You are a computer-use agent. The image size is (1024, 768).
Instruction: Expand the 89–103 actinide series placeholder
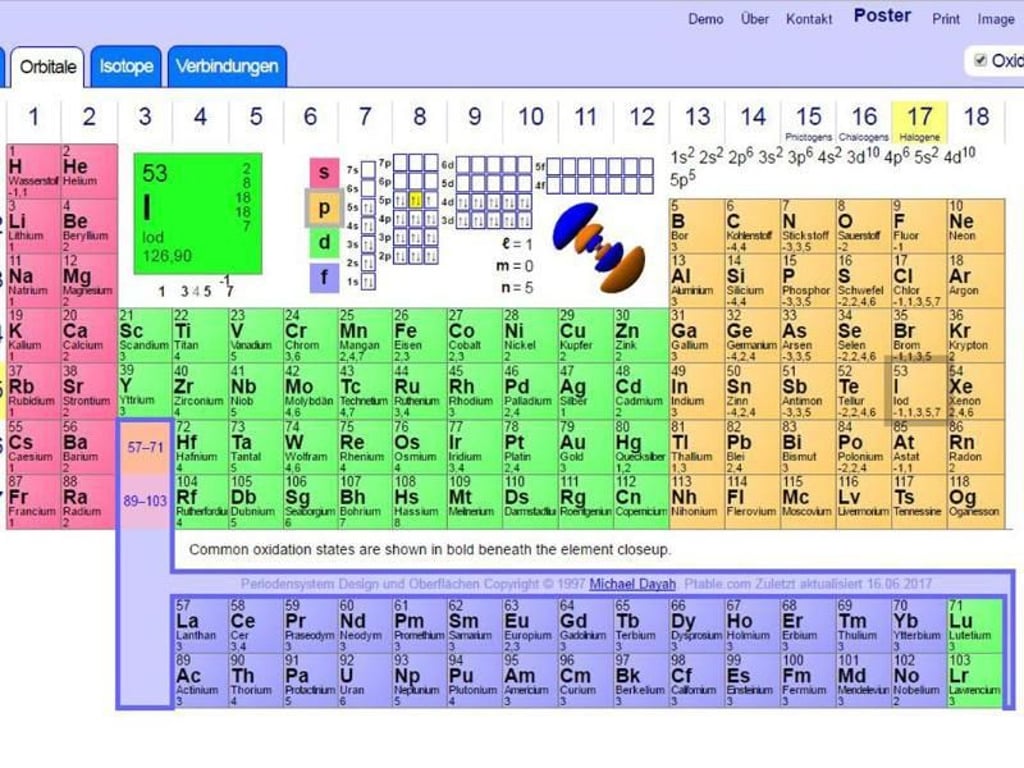point(145,500)
